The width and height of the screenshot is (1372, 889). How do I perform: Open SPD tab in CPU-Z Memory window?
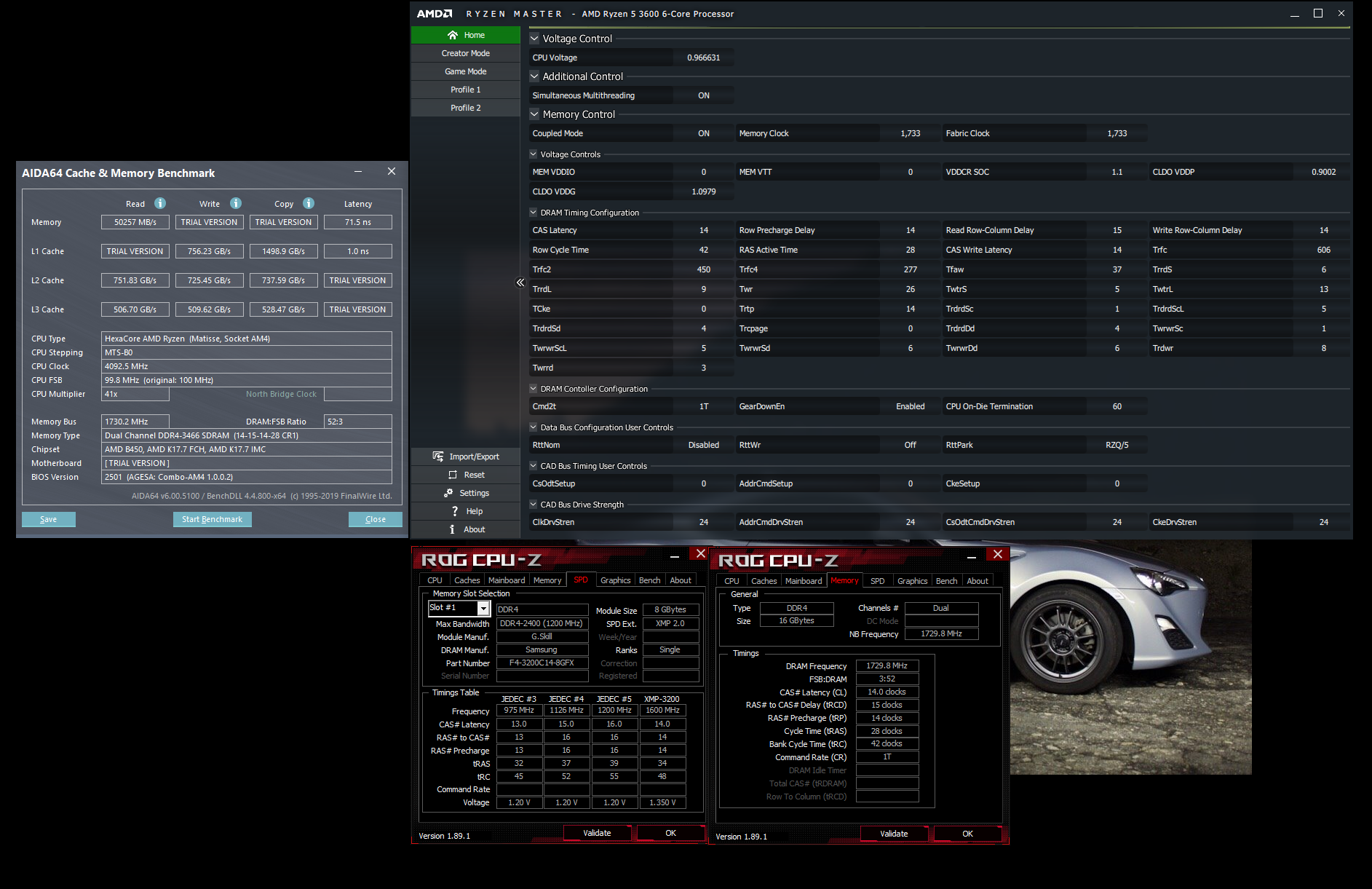pos(878,581)
